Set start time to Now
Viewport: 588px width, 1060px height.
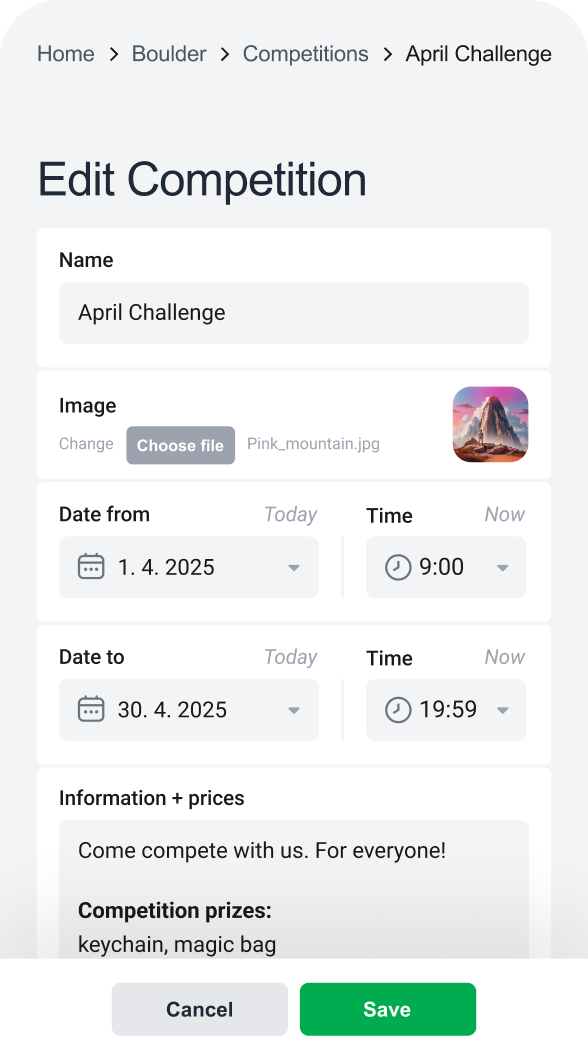[505, 514]
